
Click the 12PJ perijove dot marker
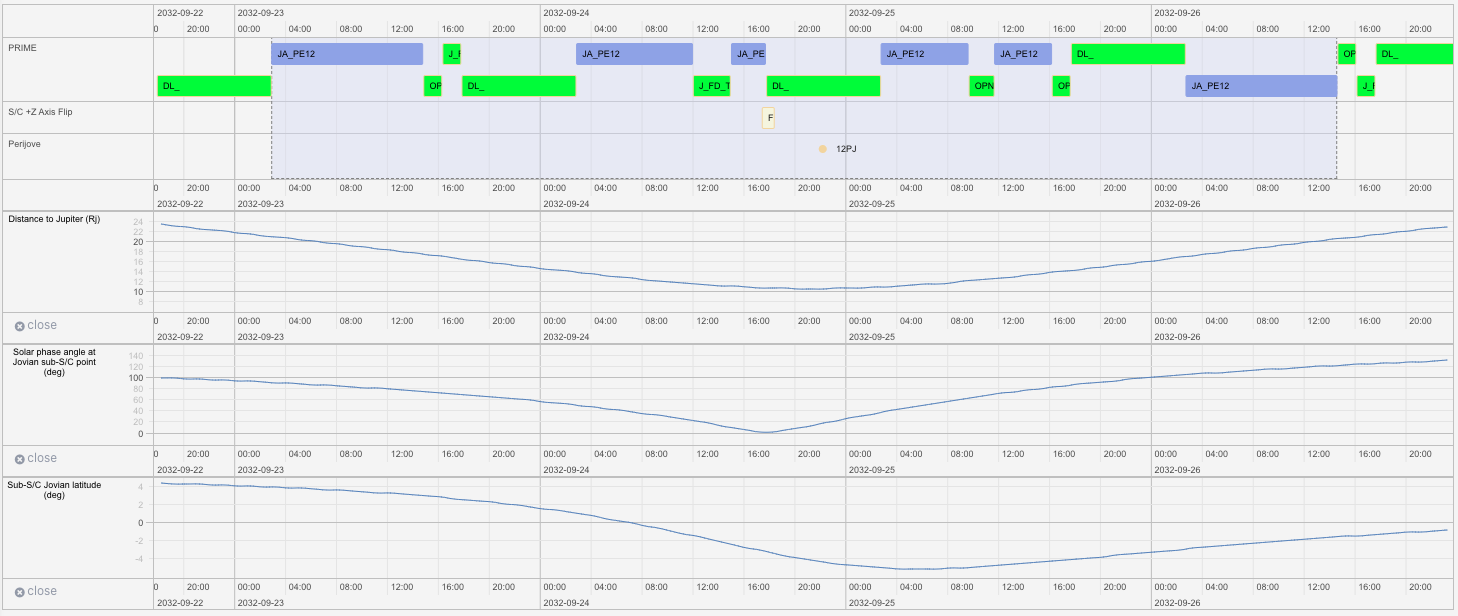point(822,148)
